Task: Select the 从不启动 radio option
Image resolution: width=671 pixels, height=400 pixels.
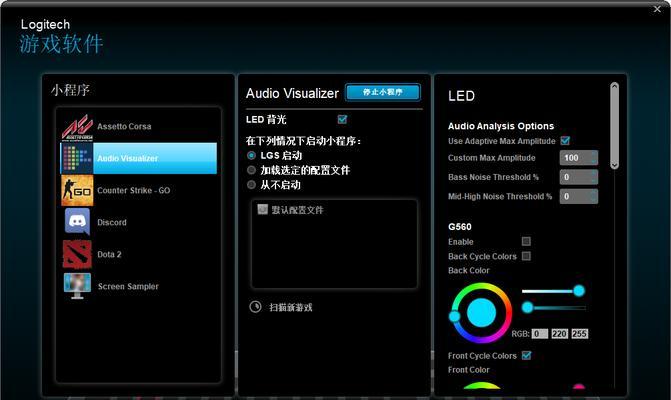Action: click(252, 185)
